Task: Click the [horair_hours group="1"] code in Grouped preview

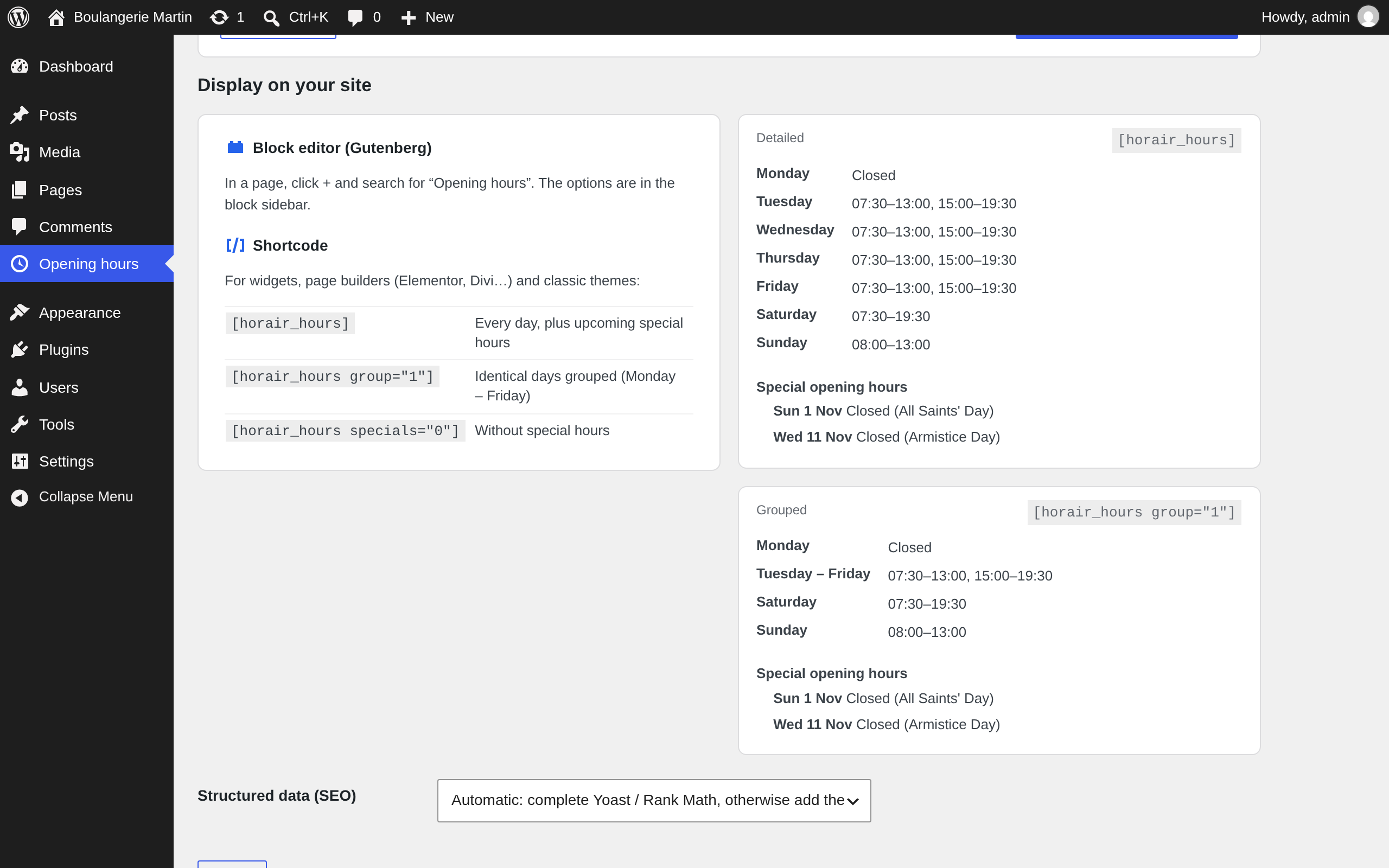Action: tap(1133, 512)
